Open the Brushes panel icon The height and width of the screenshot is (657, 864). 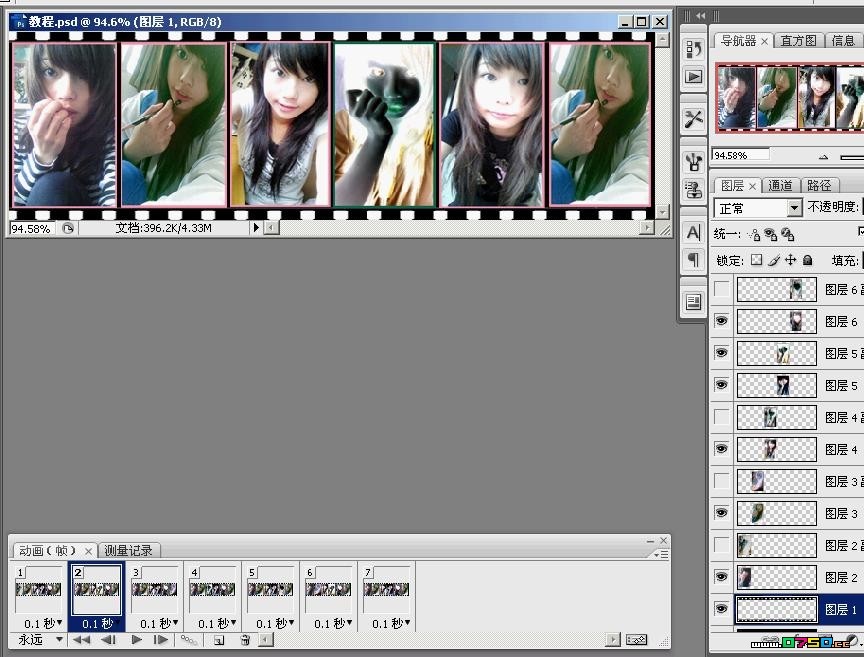[x=694, y=162]
